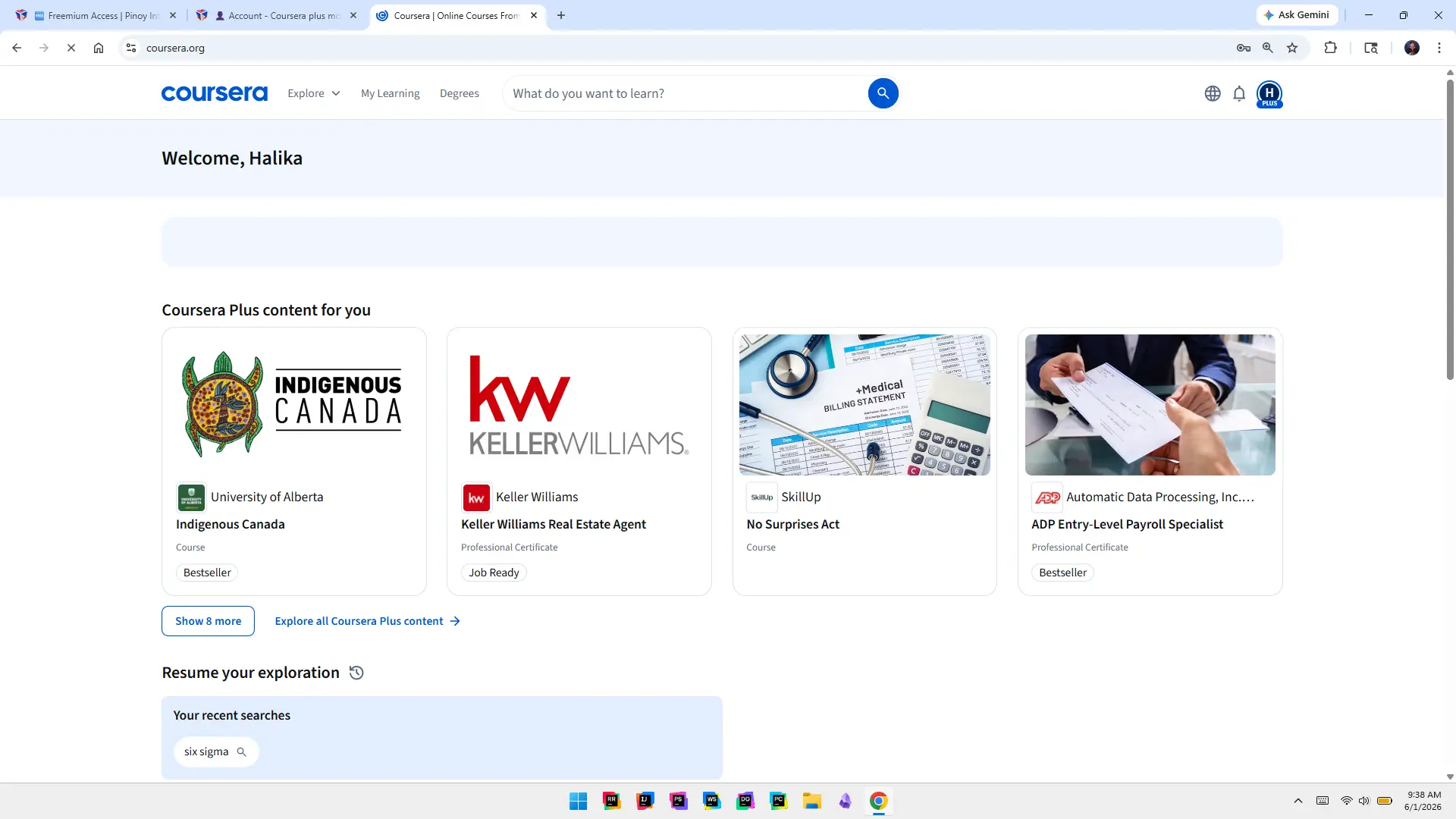The height and width of the screenshot is (819, 1456).
Task: Close the Account - Coursera plus tab
Action: point(353,15)
